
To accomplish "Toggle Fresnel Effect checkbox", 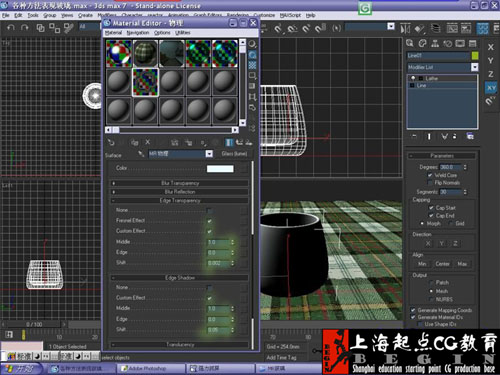I will pyautogui.click(x=210, y=221).
